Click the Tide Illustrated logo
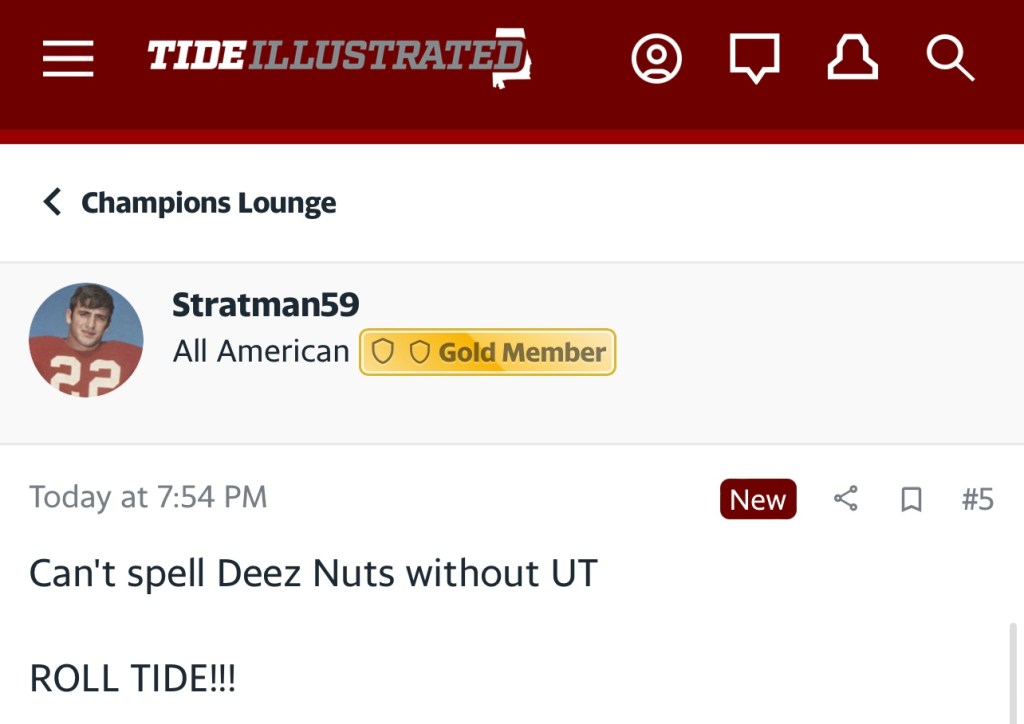The image size is (1024, 724). (x=338, y=57)
